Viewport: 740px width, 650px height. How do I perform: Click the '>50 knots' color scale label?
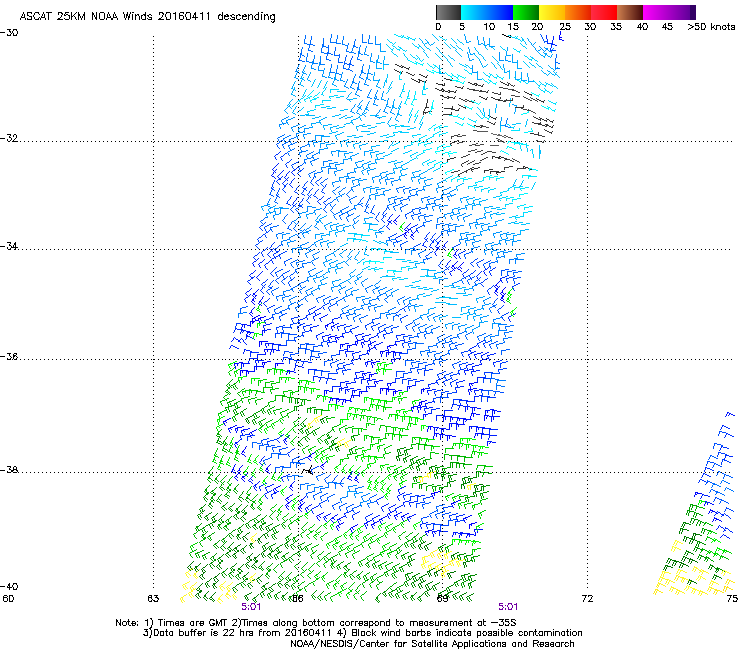click(711, 27)
